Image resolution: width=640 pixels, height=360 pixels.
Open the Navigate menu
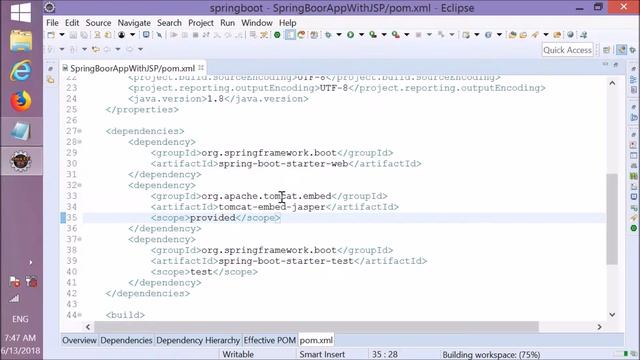click(x=134, y=23)
